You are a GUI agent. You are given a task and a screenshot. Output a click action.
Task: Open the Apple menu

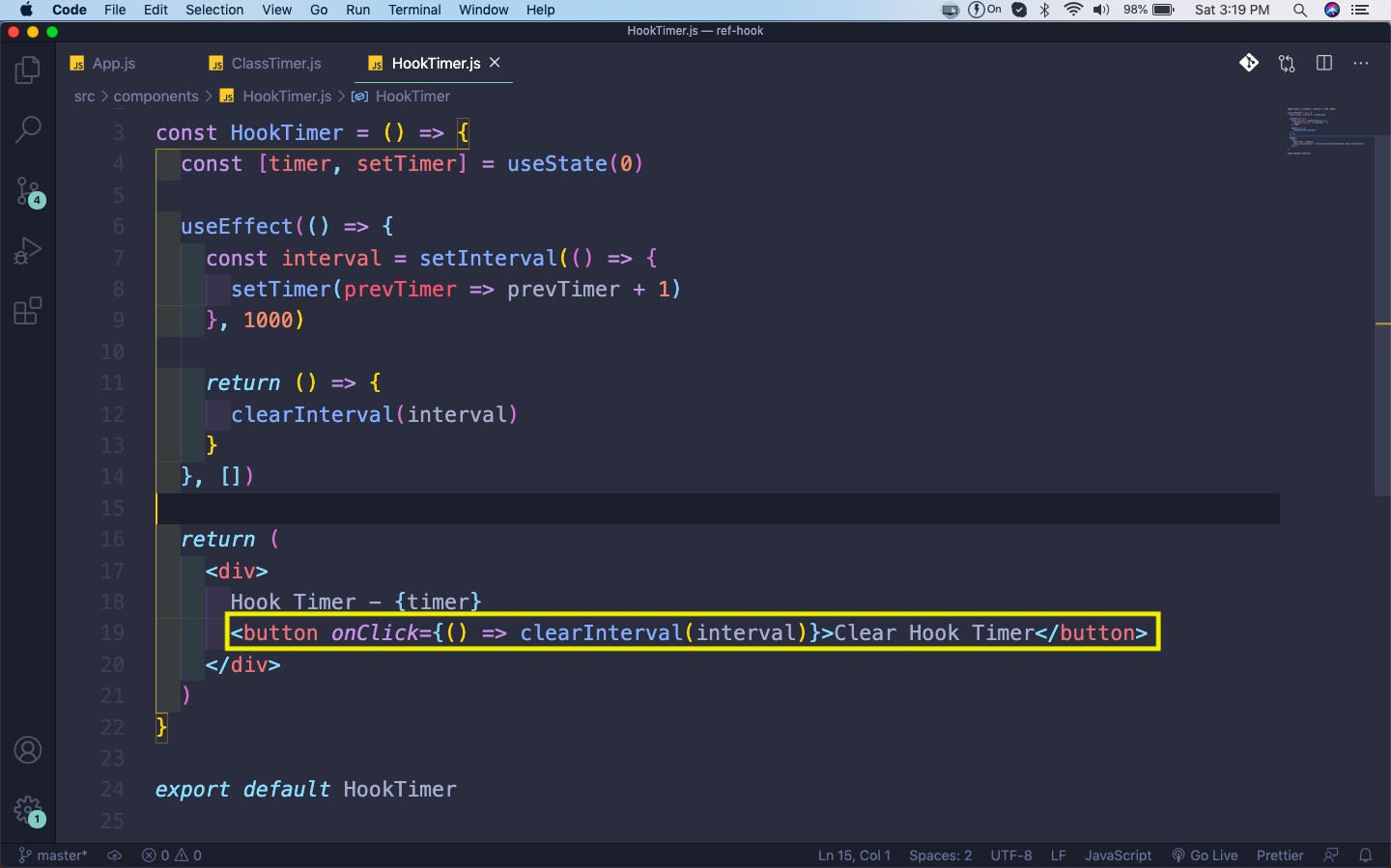point(26,10)
